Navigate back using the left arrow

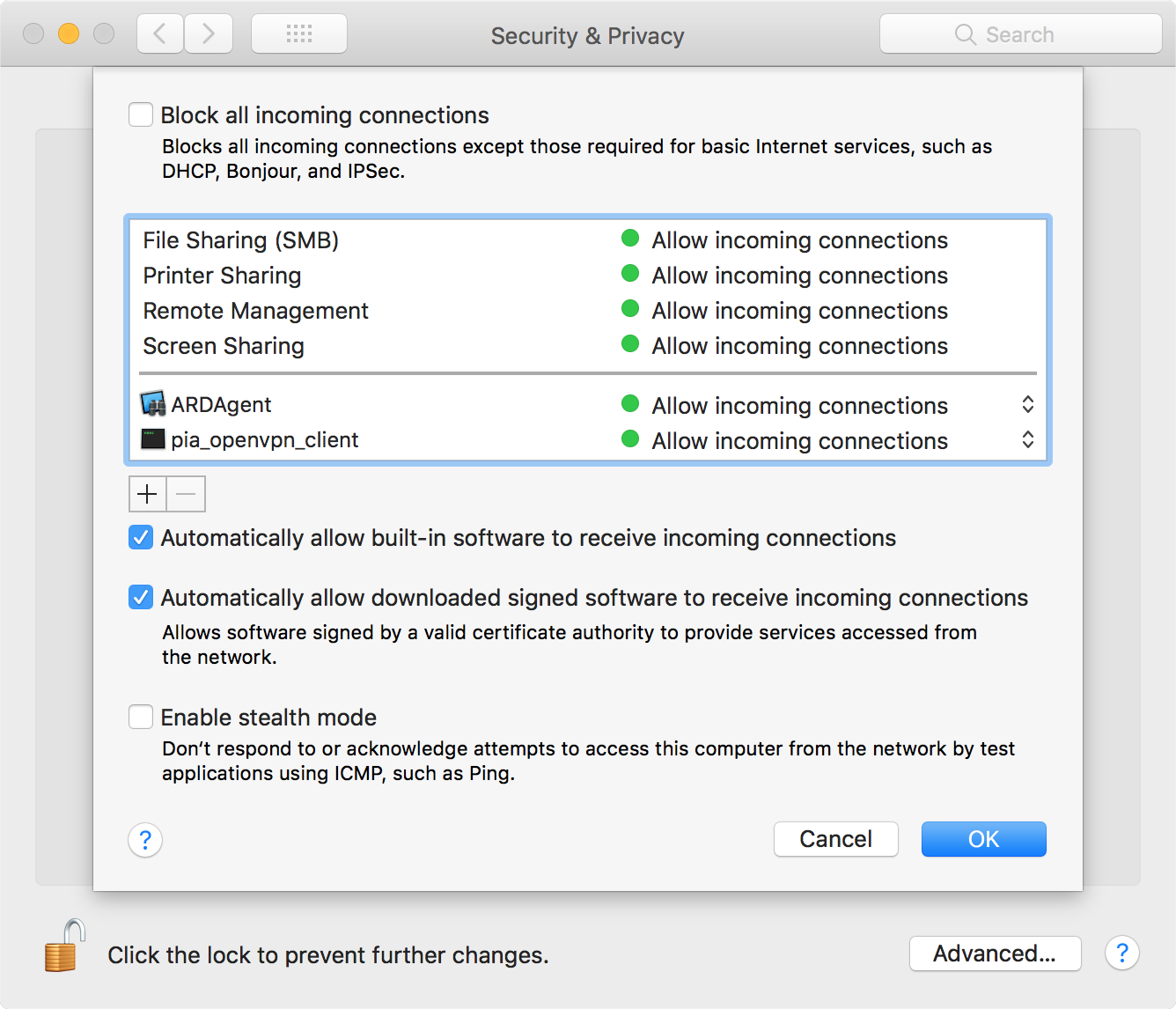point(159,33)
